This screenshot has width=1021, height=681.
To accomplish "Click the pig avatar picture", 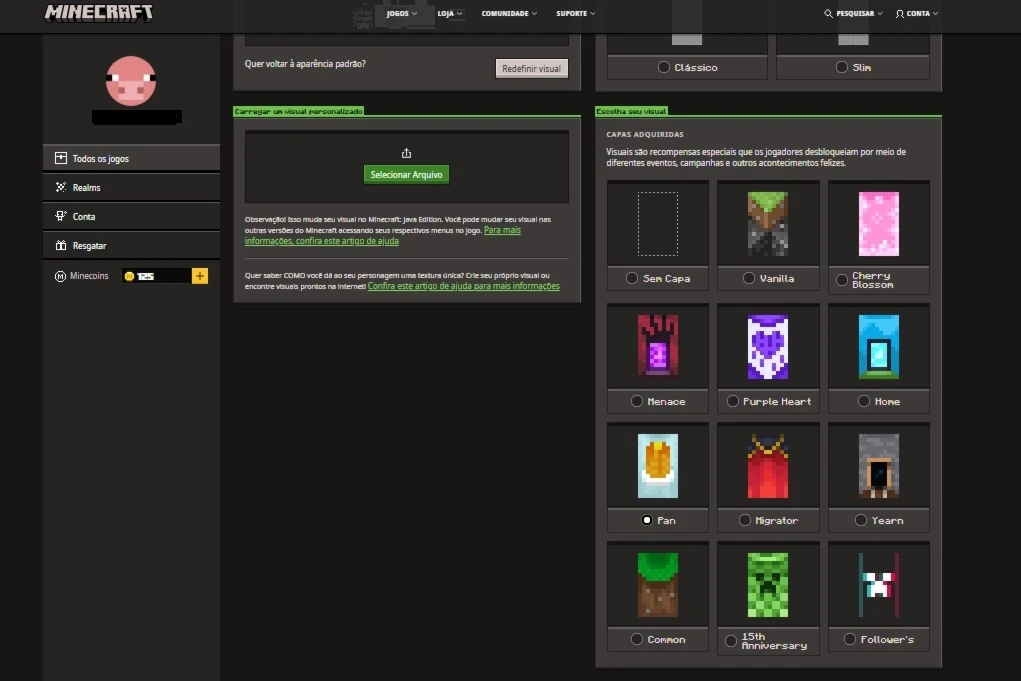I will 131,81.
